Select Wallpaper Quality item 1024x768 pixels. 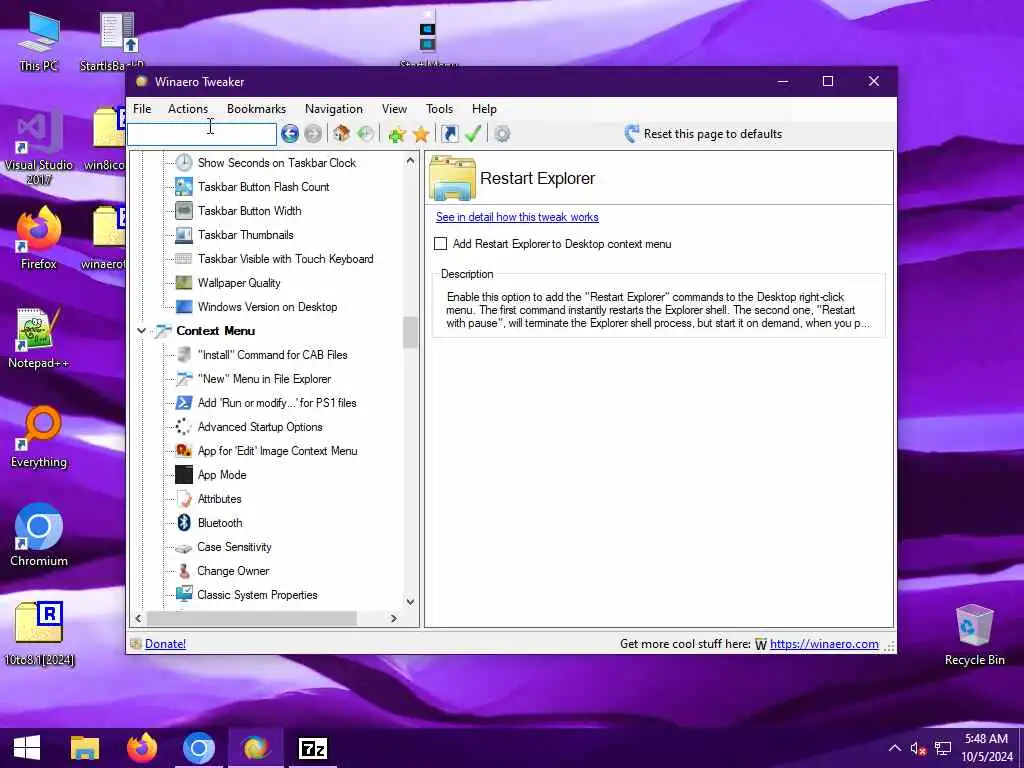(x=239, y=283)
